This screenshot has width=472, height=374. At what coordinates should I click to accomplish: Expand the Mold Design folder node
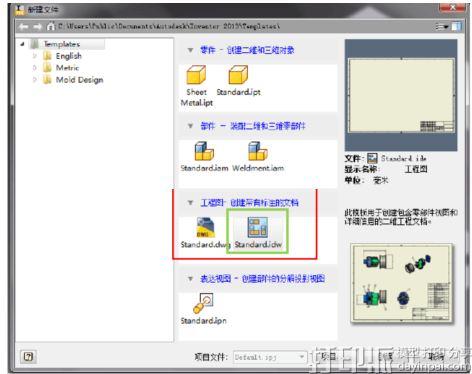(34, 80)
